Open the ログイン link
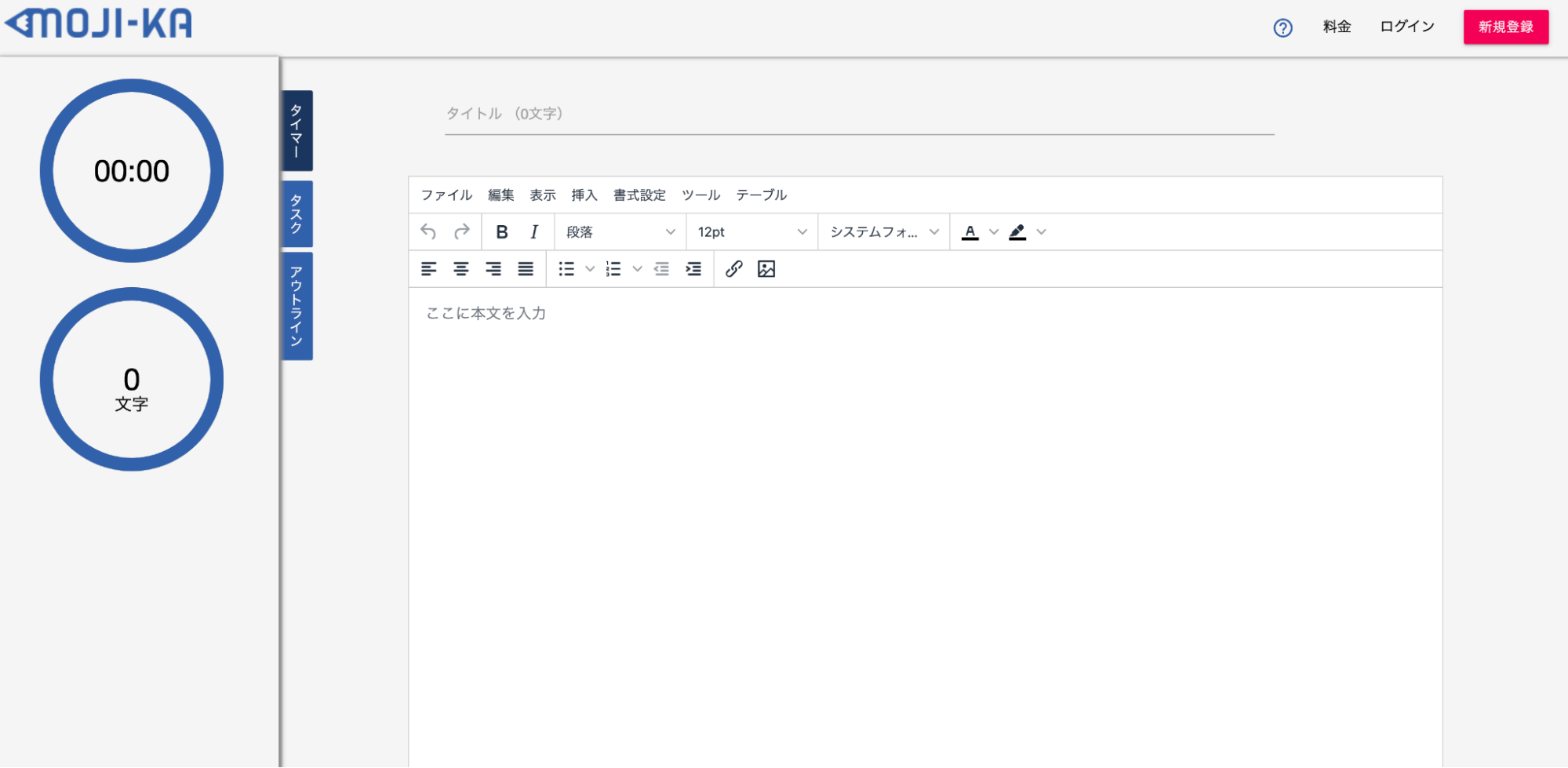This screenshot has width=1568, height=768. point(1407,27)
